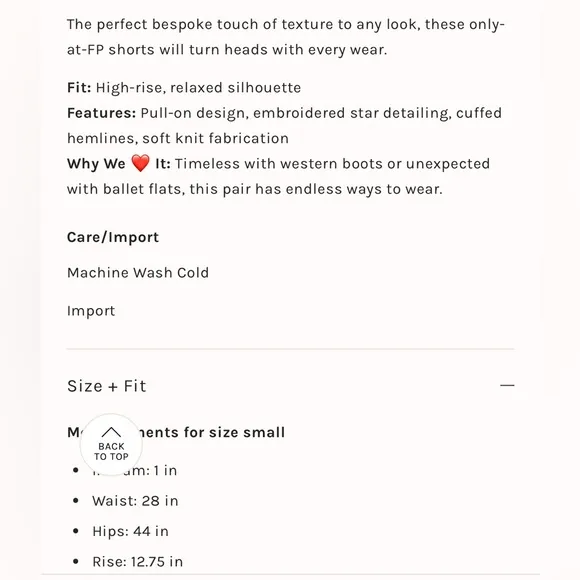Select the Care/Import heading
This screenshot has width=580, height=580.
coord(113,237)
